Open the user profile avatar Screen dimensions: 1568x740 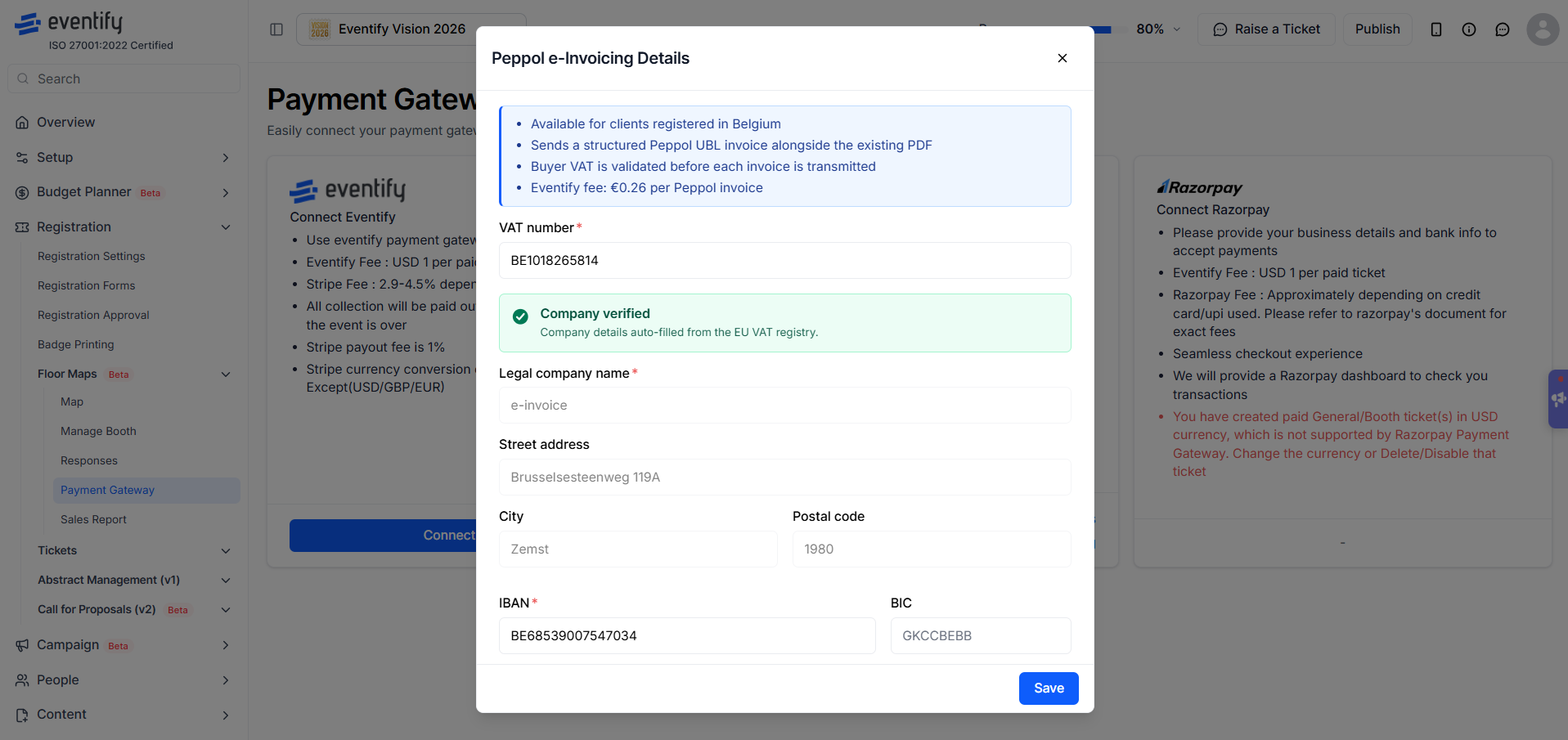[1543, 29]
